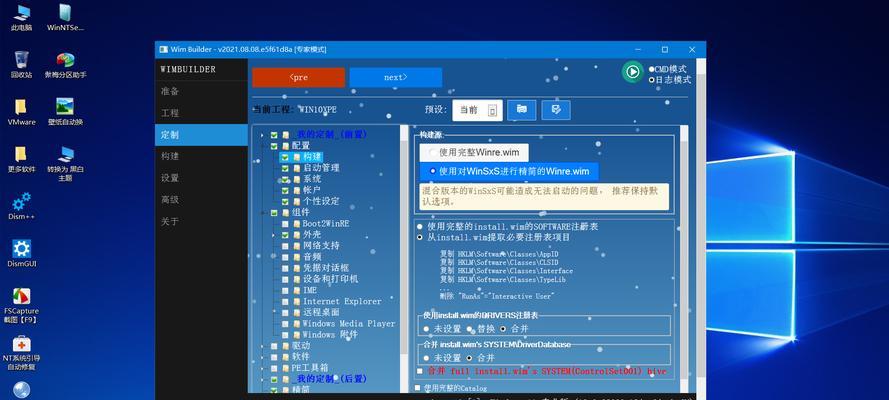Click Wim Builder title bar app icon

point(163,49)
